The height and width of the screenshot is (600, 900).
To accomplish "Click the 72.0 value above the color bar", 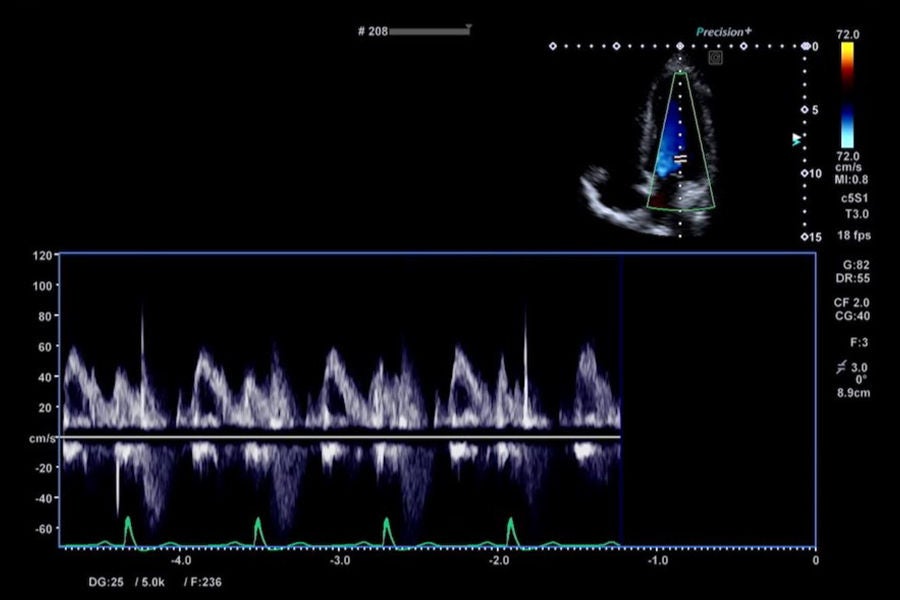I will [848, 34].
